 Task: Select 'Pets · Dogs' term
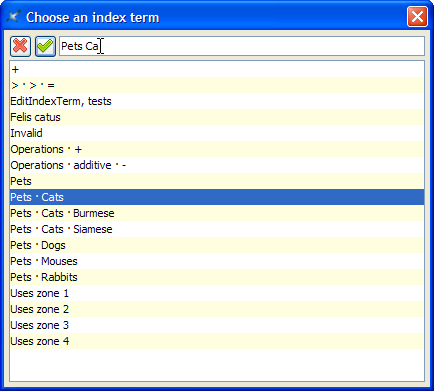(217, 245)
